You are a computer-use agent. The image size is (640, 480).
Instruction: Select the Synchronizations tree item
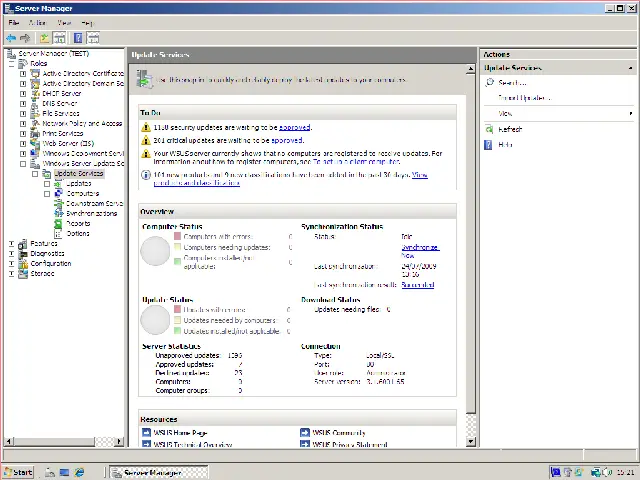tap(92, 213)
